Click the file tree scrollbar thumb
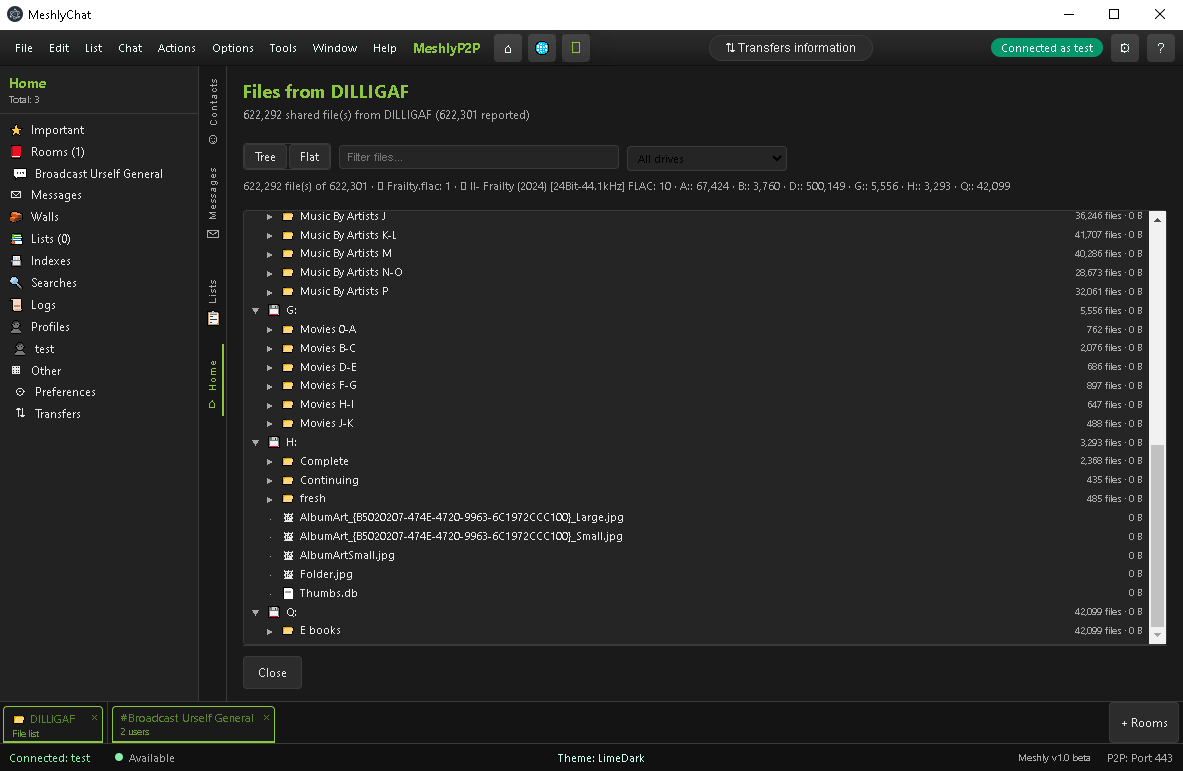Screen dimensions: 1183x771 (1157, 536)
